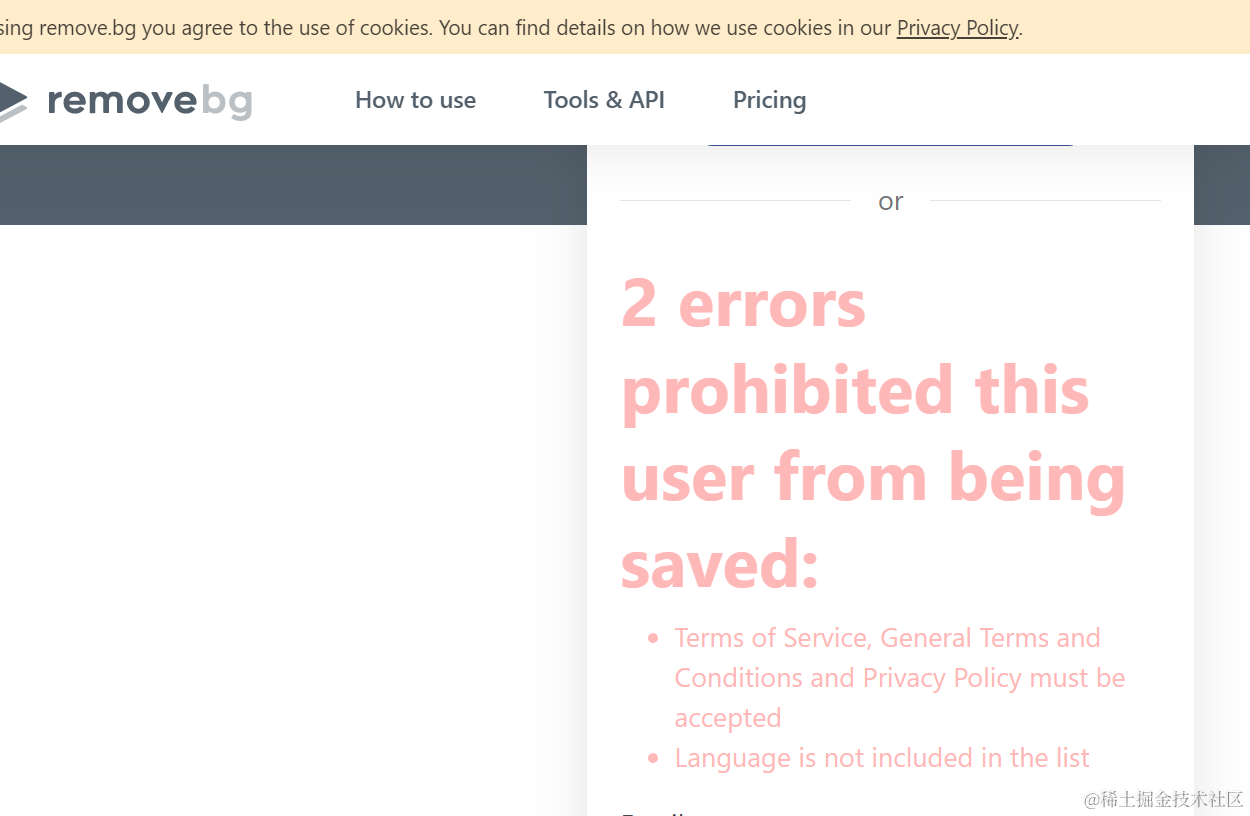This screenshot has height=816, width=1250.
Task: Open the How to use menu
Action: (x=415, y=100)
